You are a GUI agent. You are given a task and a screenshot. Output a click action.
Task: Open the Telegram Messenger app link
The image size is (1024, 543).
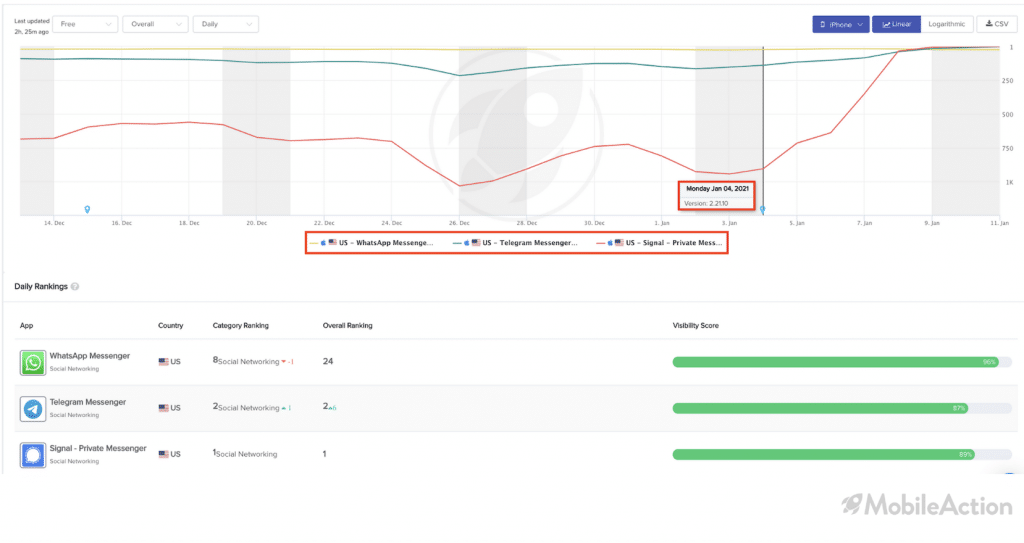(88, 402)
